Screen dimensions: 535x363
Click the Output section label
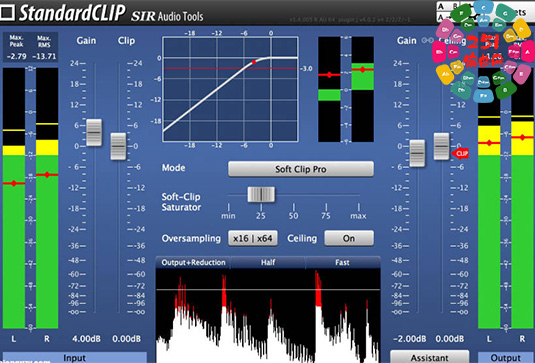coord(506,358)
